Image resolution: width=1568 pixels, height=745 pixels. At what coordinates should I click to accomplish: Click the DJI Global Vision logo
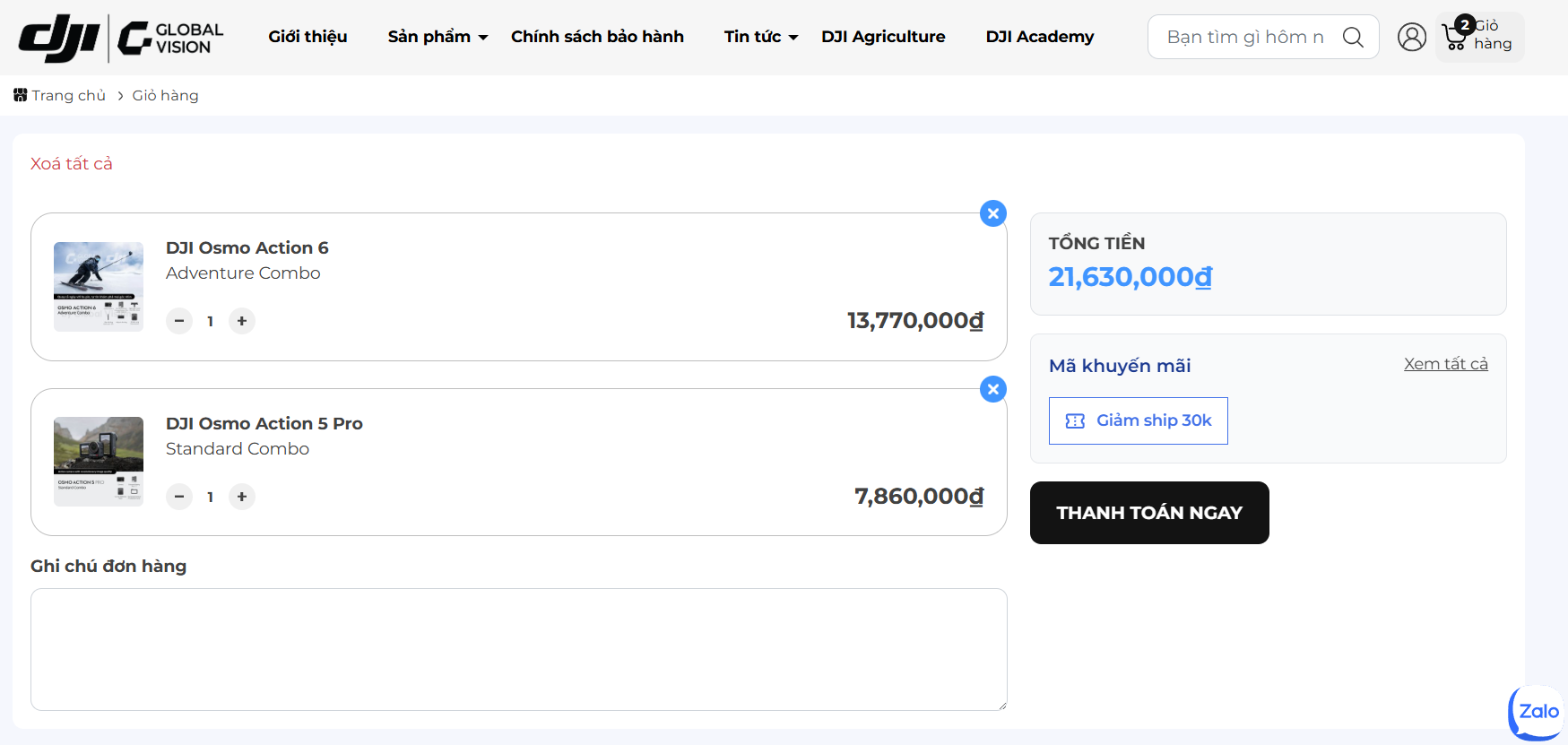tap(121, 38)
